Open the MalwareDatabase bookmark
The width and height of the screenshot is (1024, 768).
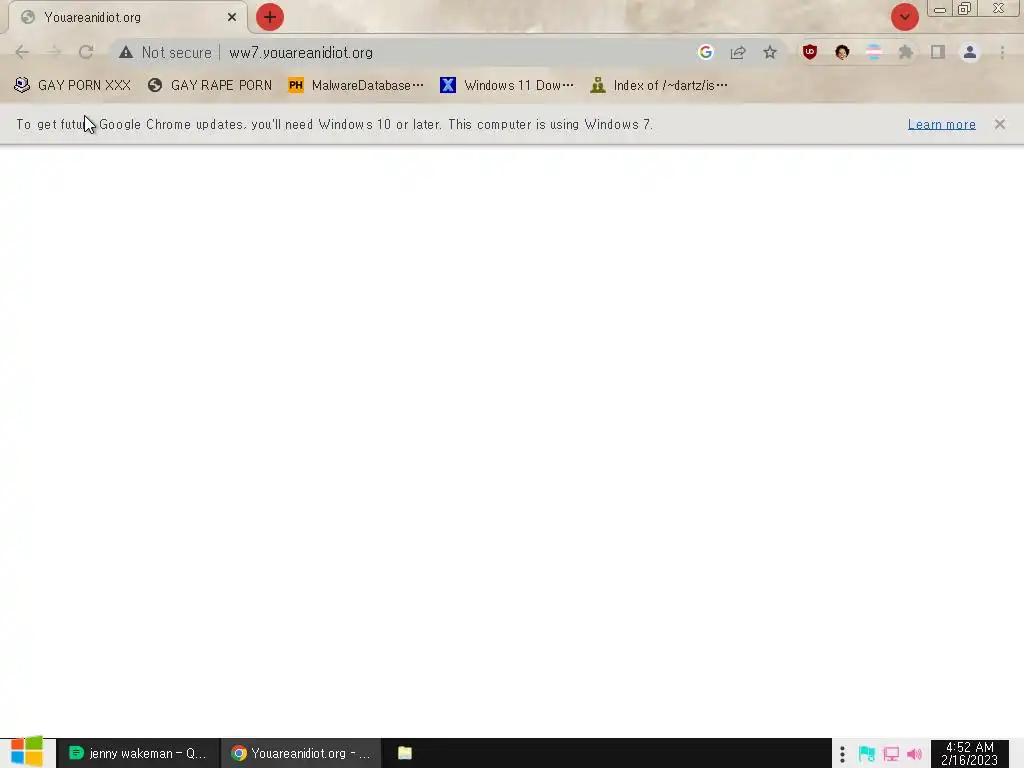[356, 85]
